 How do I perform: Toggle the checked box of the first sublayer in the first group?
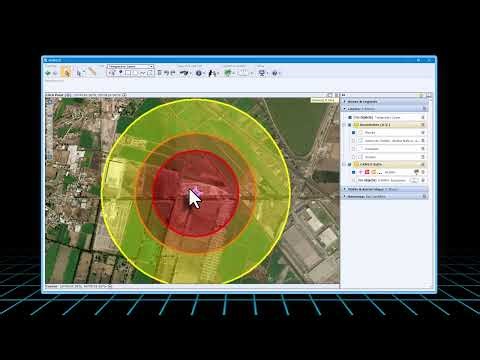pos(353,132)
